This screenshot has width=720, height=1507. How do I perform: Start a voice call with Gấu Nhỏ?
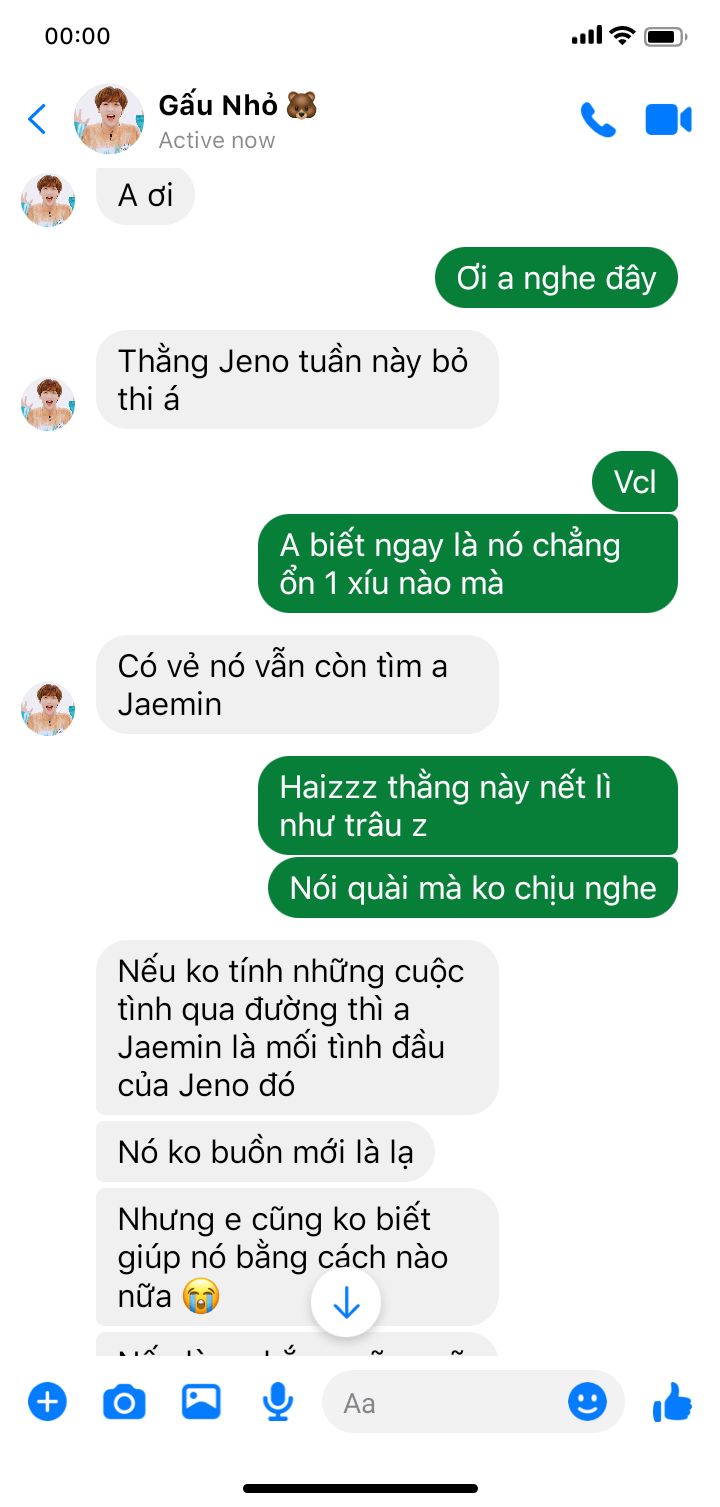[x=598, y=120]
